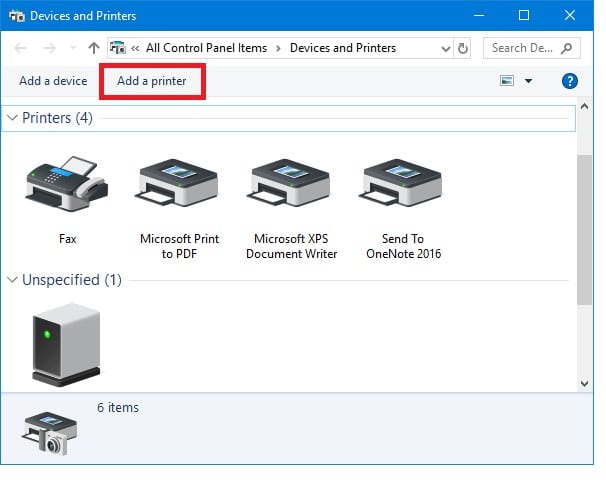Click the scrollbar up arrow
606x490 pixels.
coord(584,106)
